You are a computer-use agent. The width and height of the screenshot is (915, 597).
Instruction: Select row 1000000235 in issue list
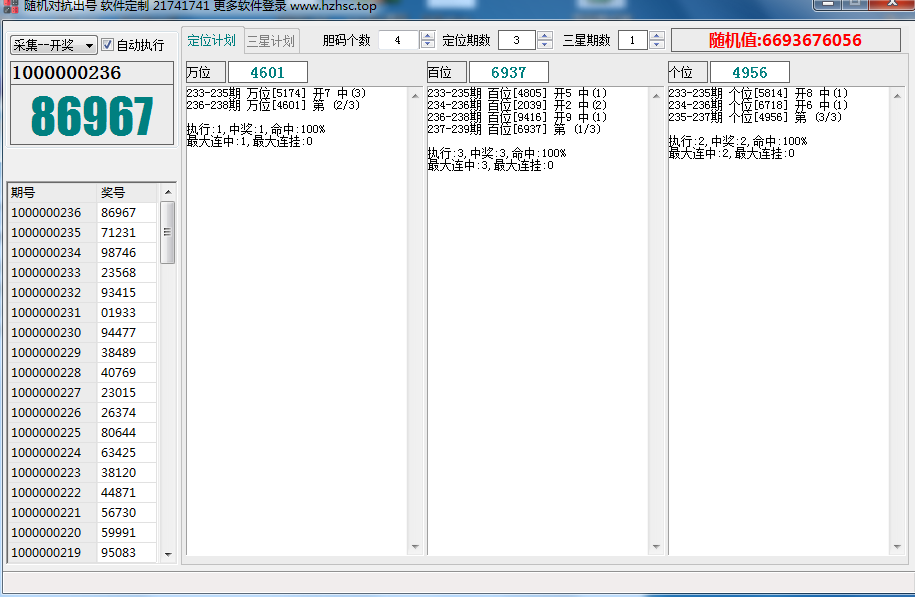[x=82, y=232]
